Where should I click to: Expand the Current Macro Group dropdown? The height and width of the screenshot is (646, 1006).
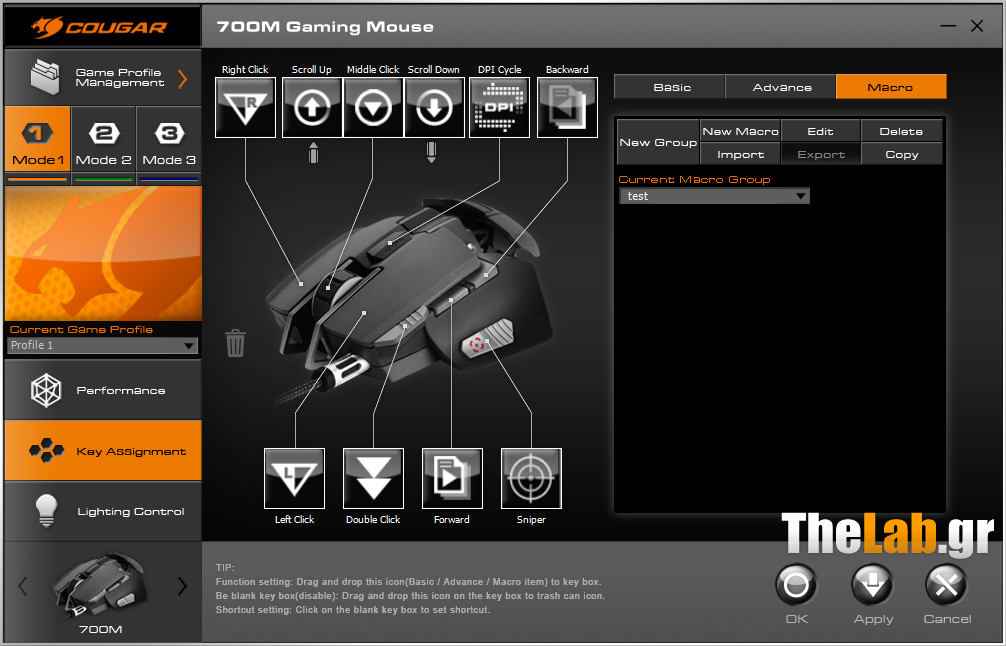714,196
